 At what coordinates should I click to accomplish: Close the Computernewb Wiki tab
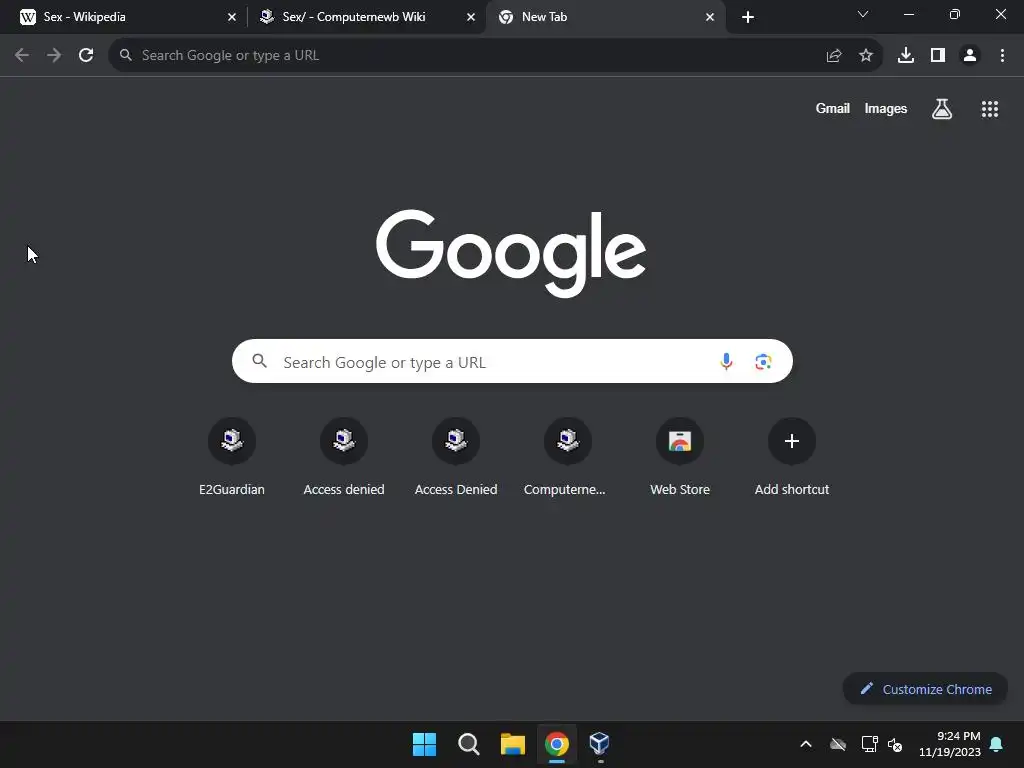click(x=471, y=17)
